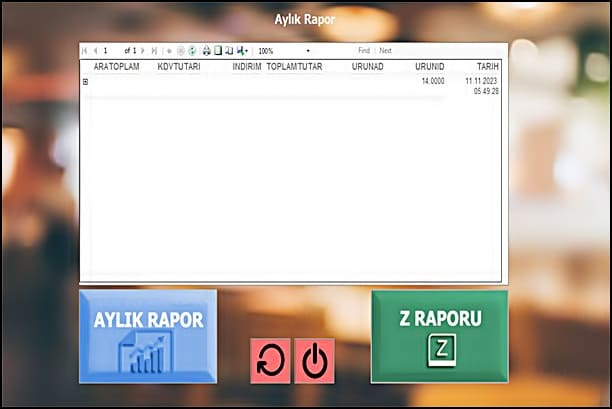The height and width of the screenshot is (409, 612).
Task: Click the Find link in toolbar
Action: [363, 50]
